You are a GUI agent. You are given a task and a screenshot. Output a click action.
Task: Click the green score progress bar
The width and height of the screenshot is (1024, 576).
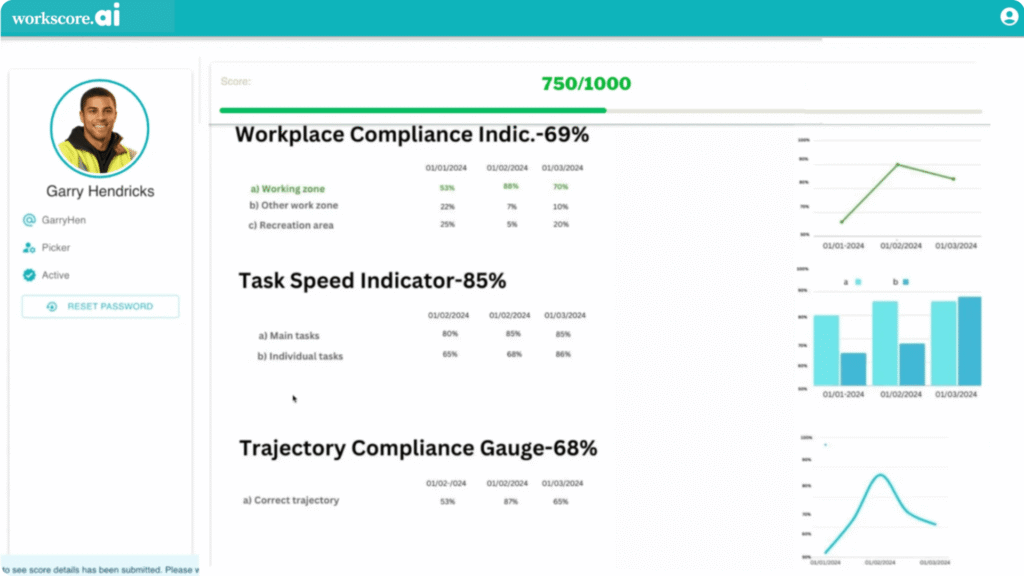412,110
